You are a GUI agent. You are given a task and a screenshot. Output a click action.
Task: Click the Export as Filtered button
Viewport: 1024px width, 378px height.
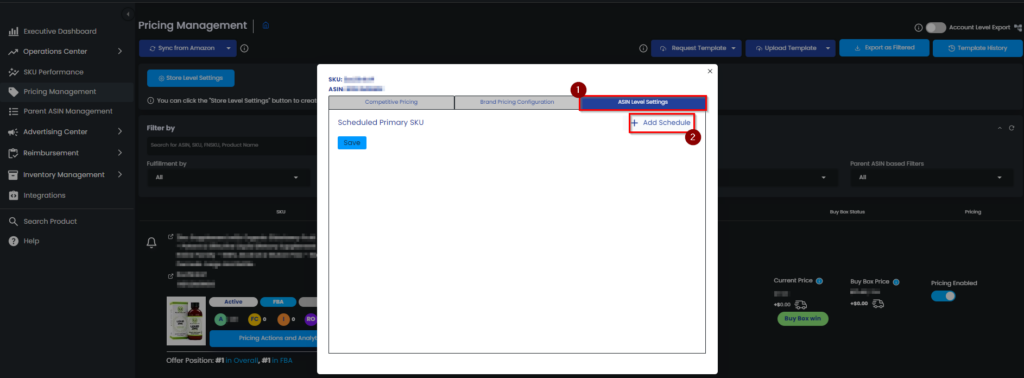tap(884, 48)
